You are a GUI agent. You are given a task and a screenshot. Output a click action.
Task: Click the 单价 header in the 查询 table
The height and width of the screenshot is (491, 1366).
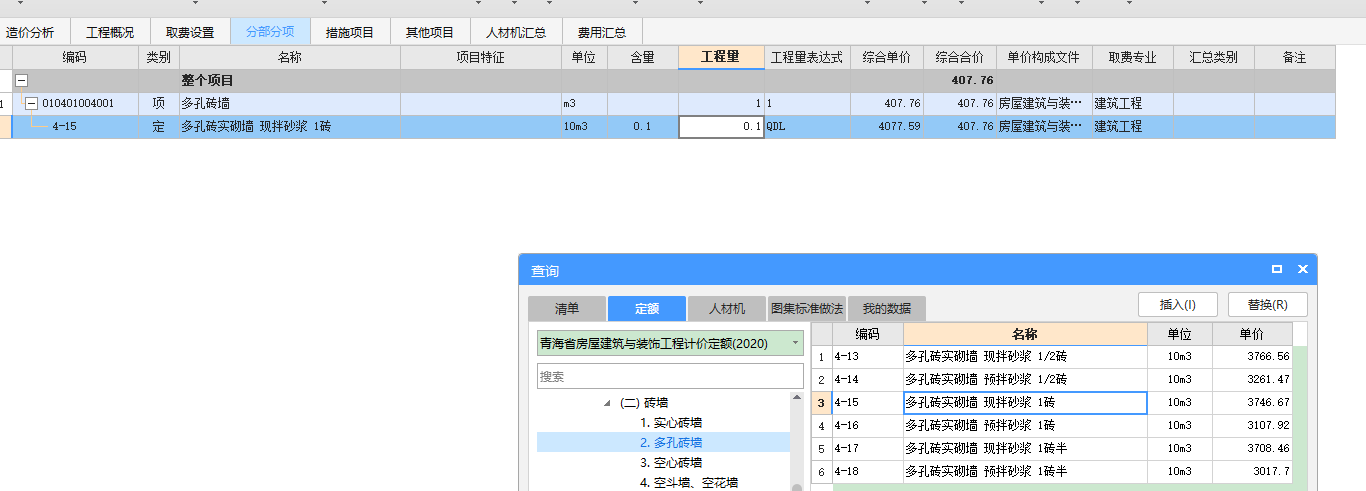[1252, 334]
